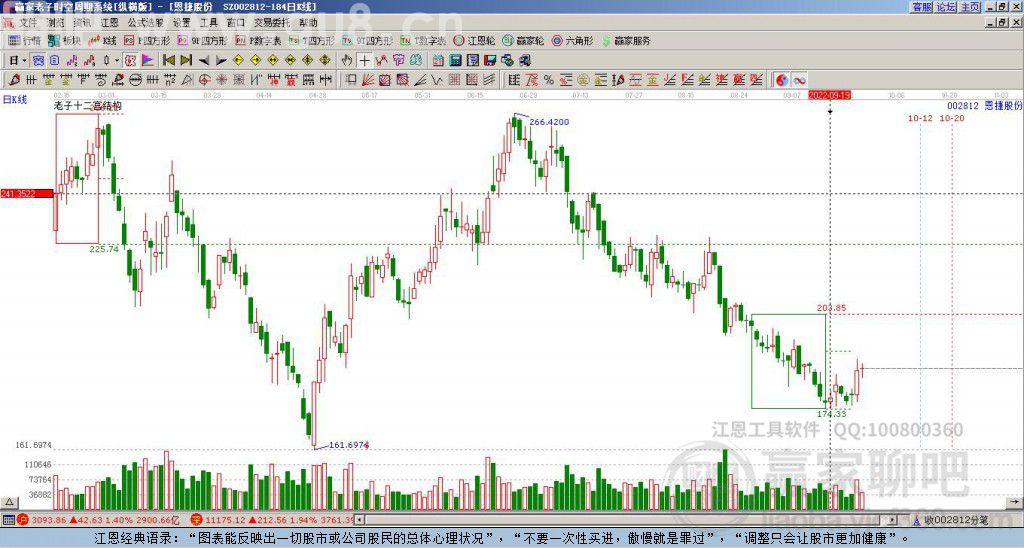This screenshot has width=1024, height=548.
Task: Jump to first bar with skip-back icon
Action: tap(168, 61)
